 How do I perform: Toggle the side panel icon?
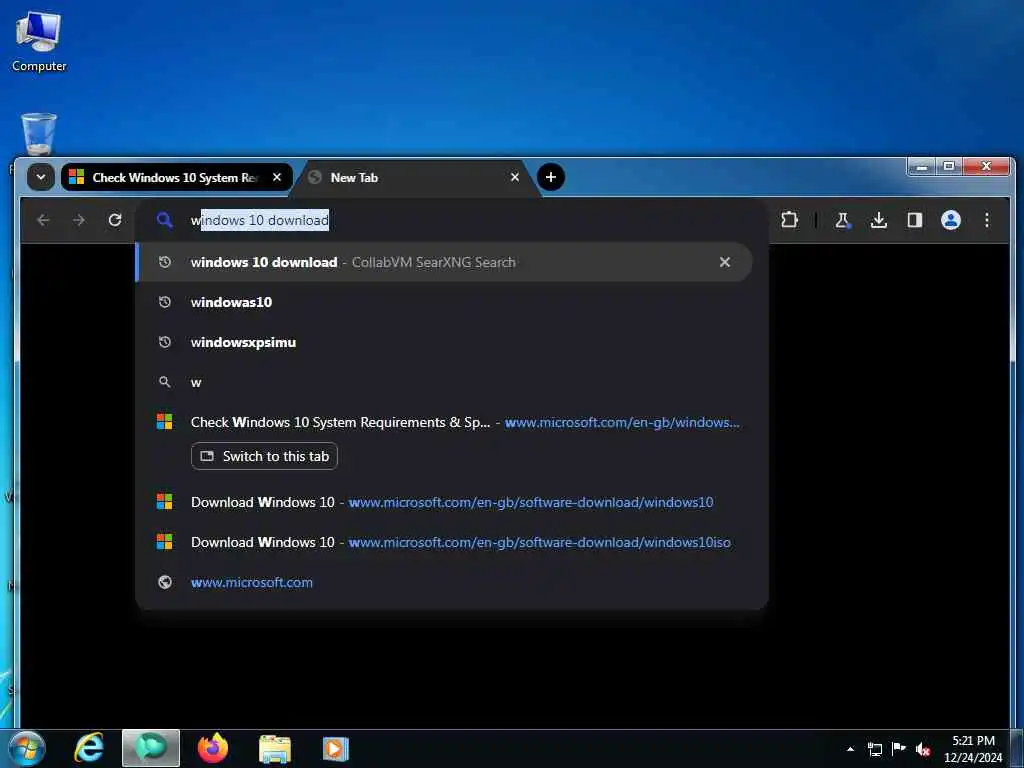pos(914,220)
